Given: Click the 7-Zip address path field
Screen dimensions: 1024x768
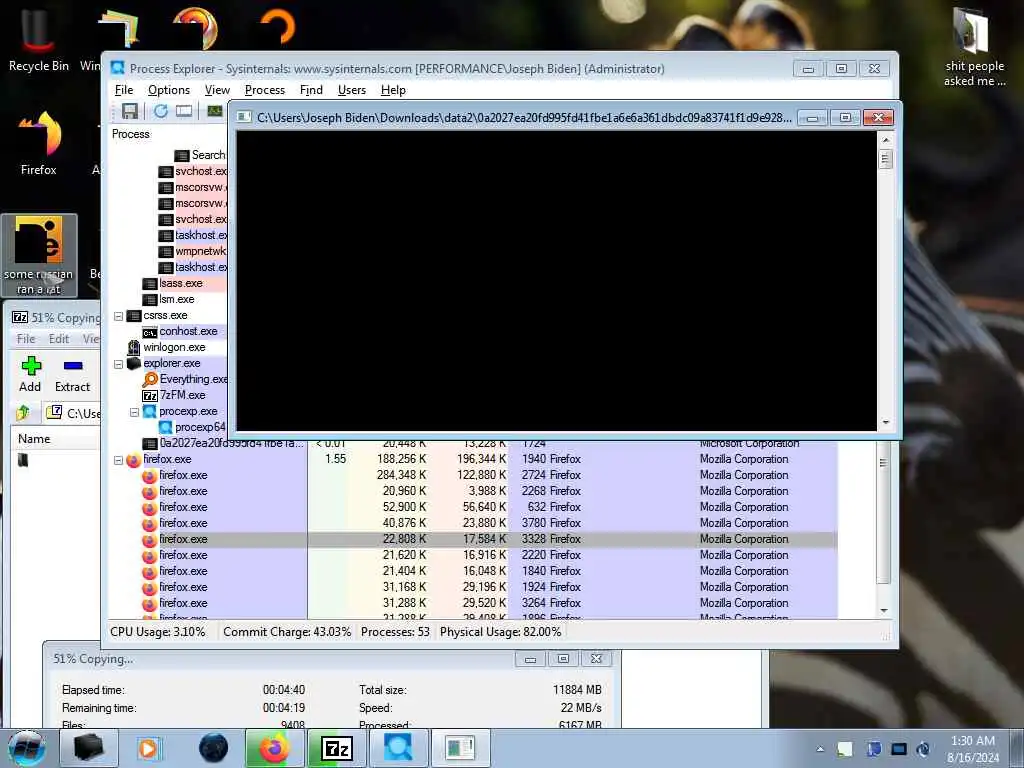Looking at the screenshot, I should click(73, 413).
